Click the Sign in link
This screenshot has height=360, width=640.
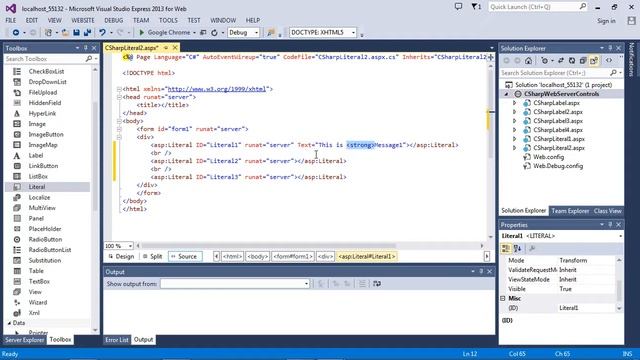(x=606, y=21)
